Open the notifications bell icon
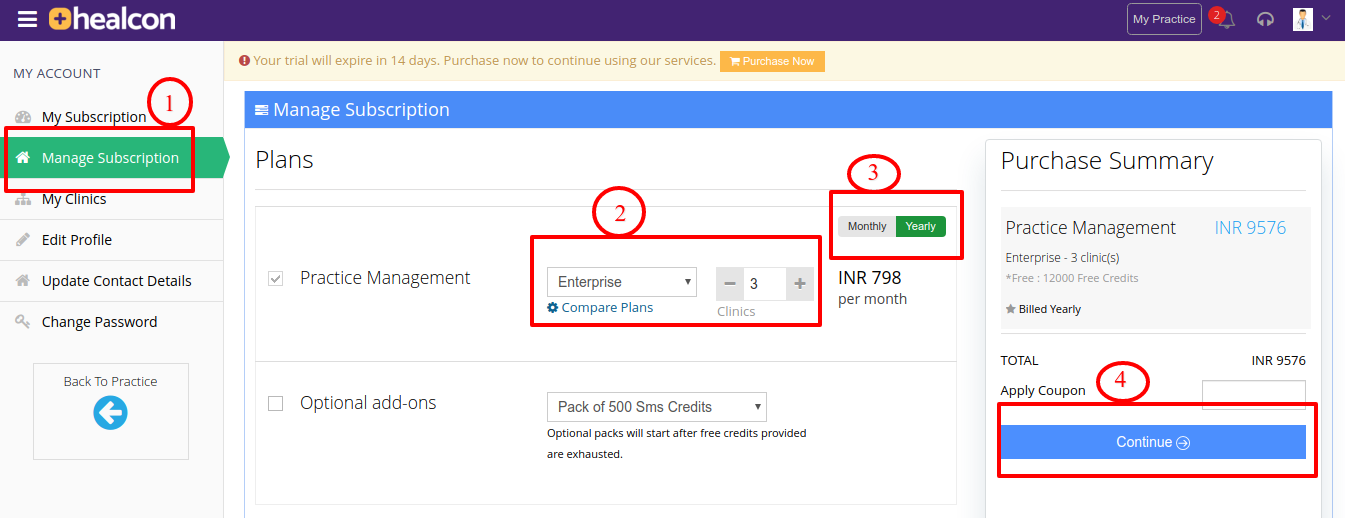The width and height of the screenshot is (1345, 518). pyautogui.click(x=1227, y=20)
